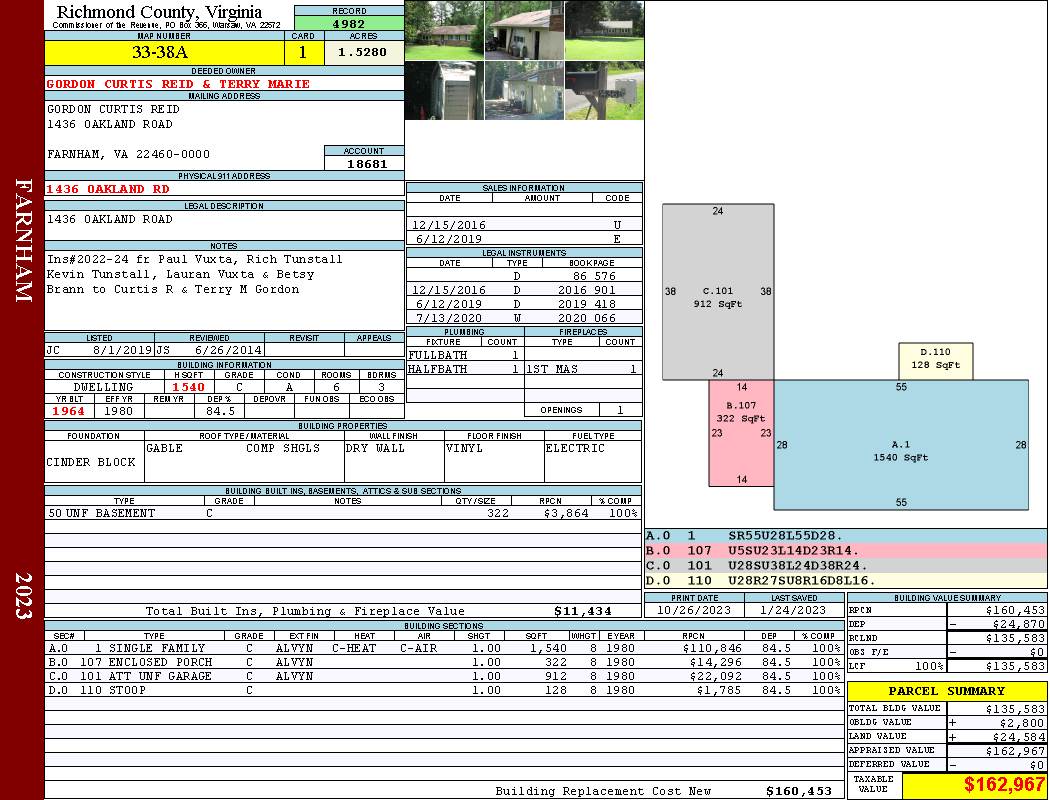
Task: Click the acres value 1.5280
Action: (362, 52)
